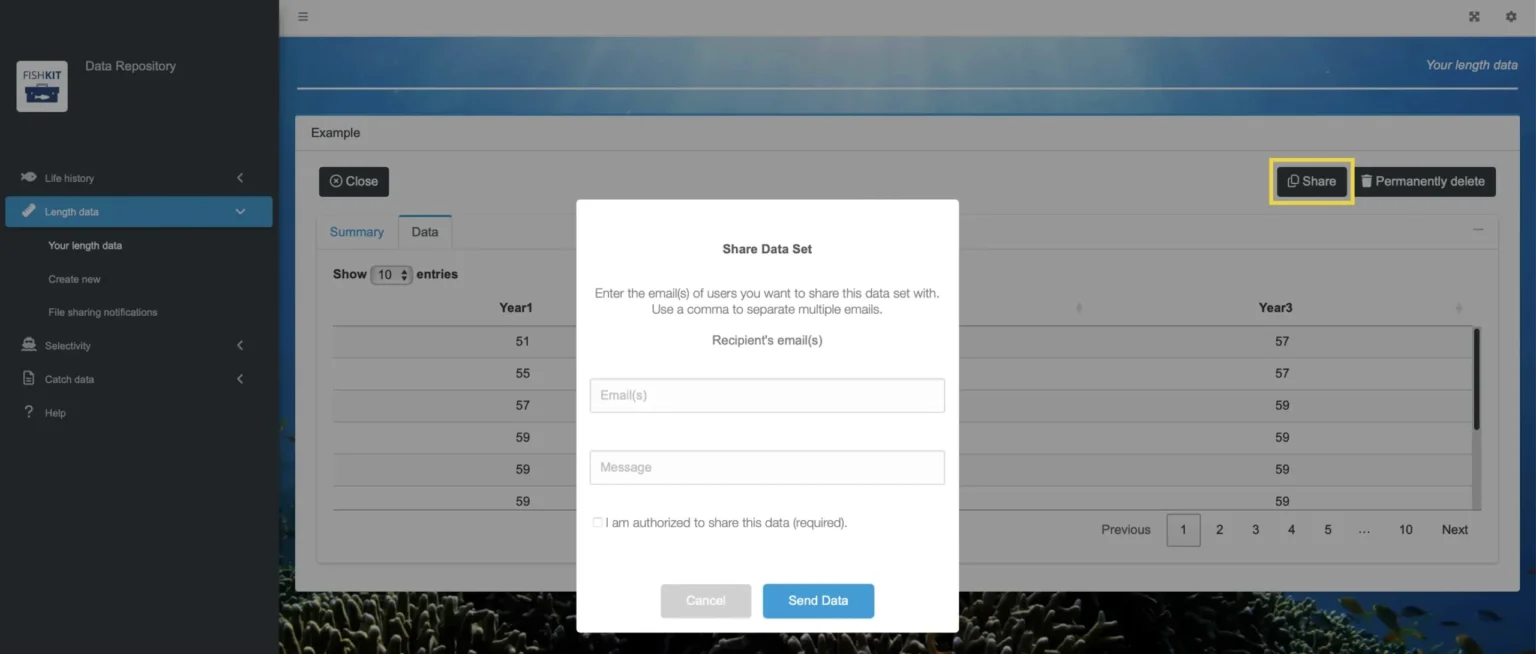
Task: Sort by Year3 column arrows
Action: click(1459, 308)
